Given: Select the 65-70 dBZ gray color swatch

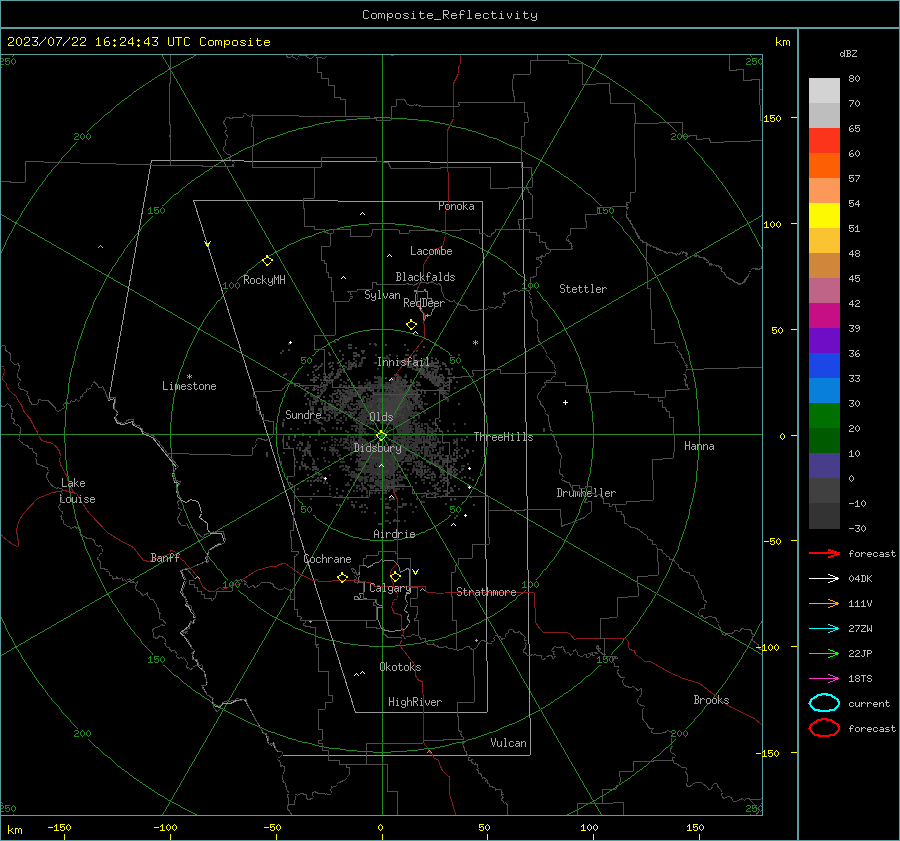Looking at the screenshot, I should 824,115.
